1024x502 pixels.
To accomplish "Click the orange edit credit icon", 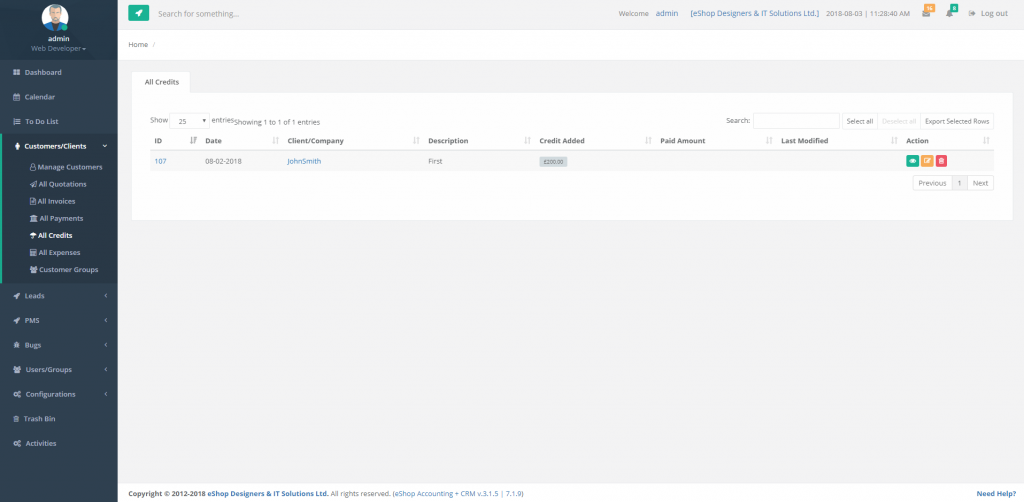I will (927, 161).
